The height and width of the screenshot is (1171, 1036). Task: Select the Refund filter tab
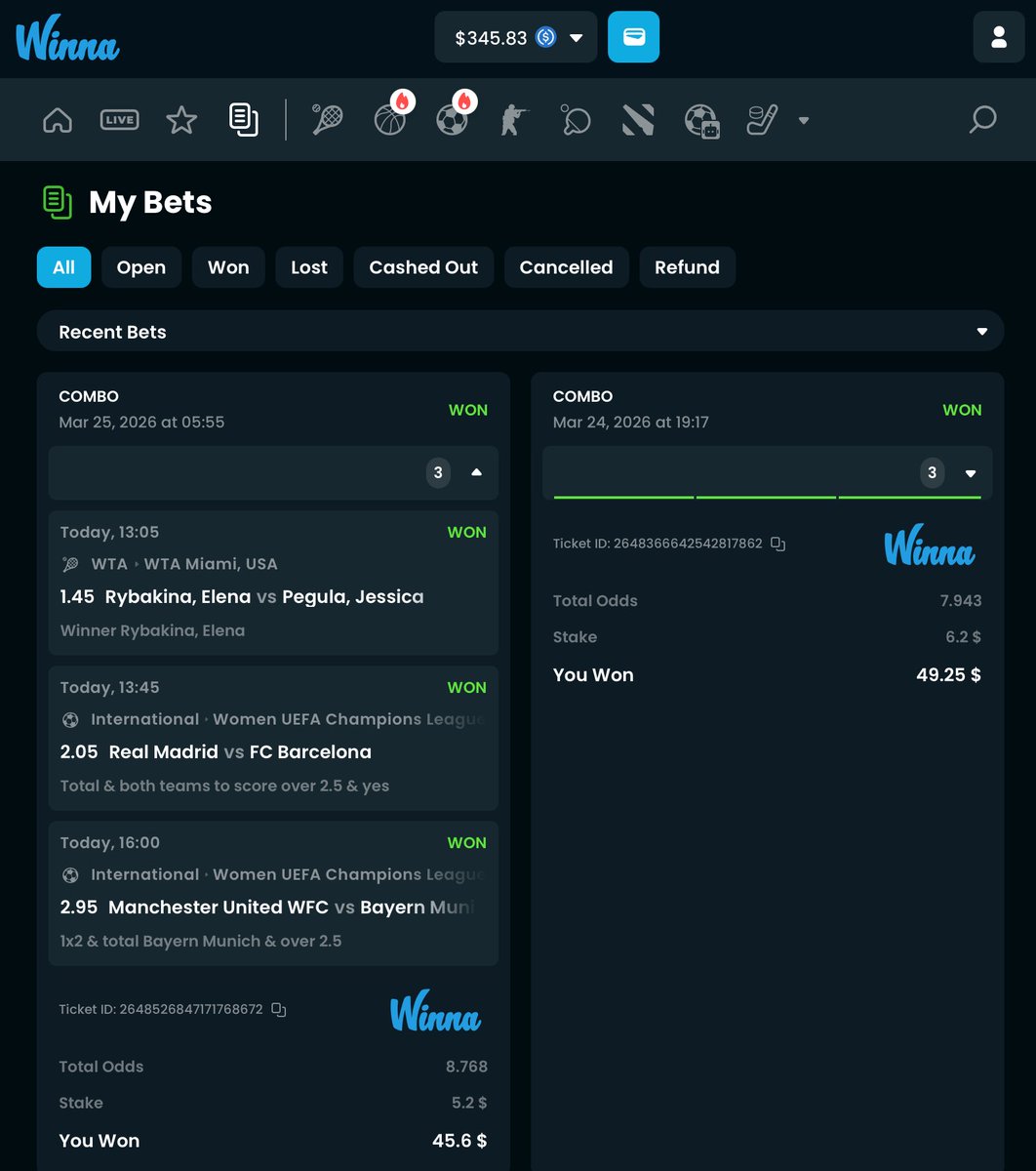[687, 267]
